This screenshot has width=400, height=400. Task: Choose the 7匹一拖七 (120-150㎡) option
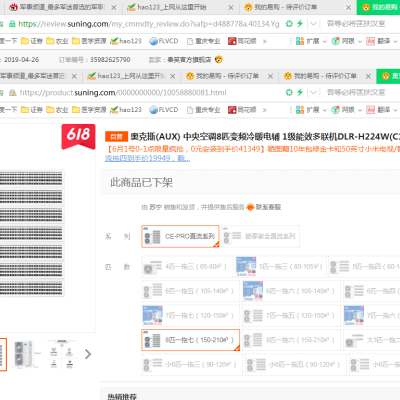pyautogui.click(x=190, y=315)
